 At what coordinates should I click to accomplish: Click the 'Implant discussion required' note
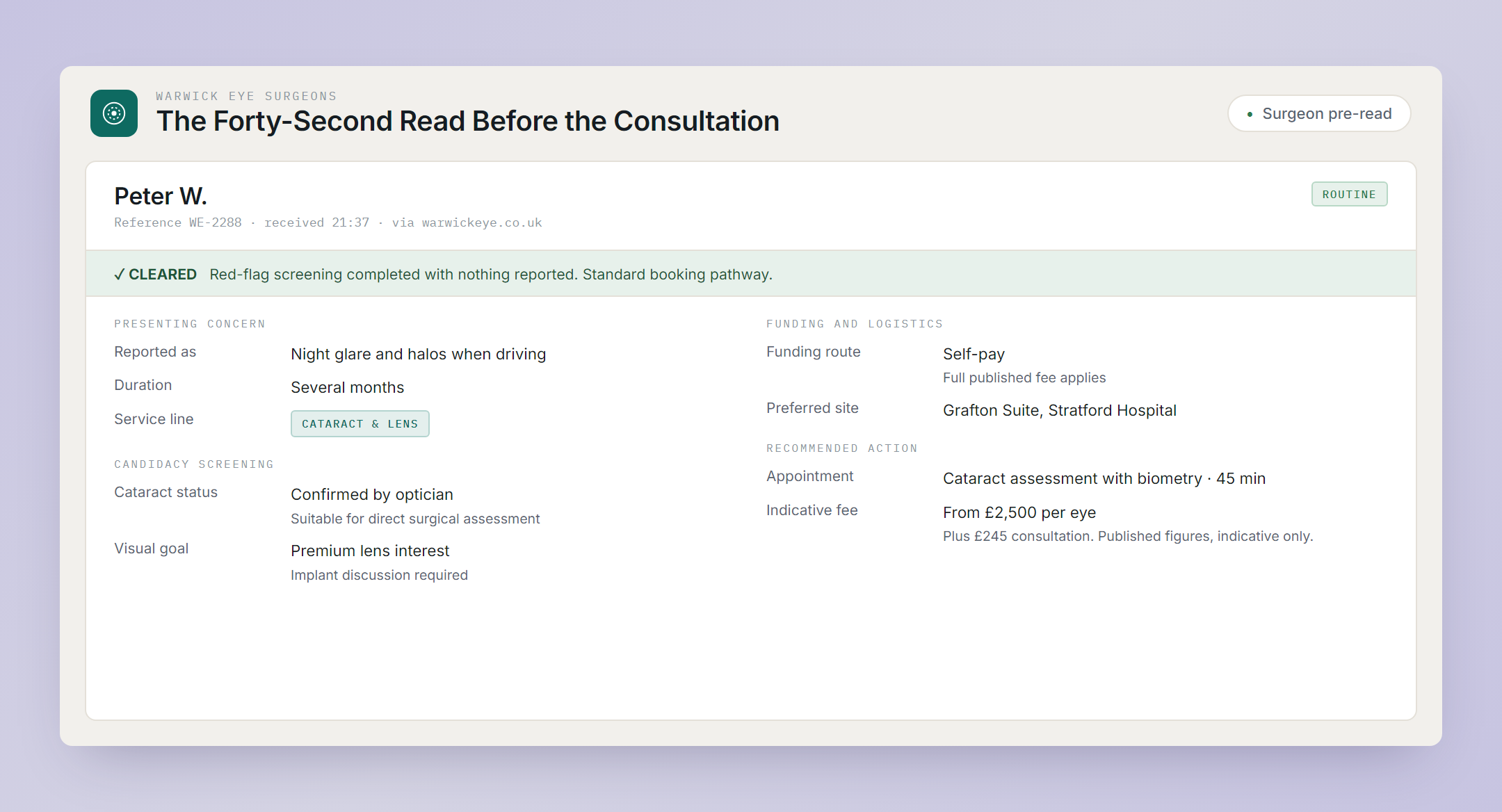pyautogui.click(x=379, y=575)
